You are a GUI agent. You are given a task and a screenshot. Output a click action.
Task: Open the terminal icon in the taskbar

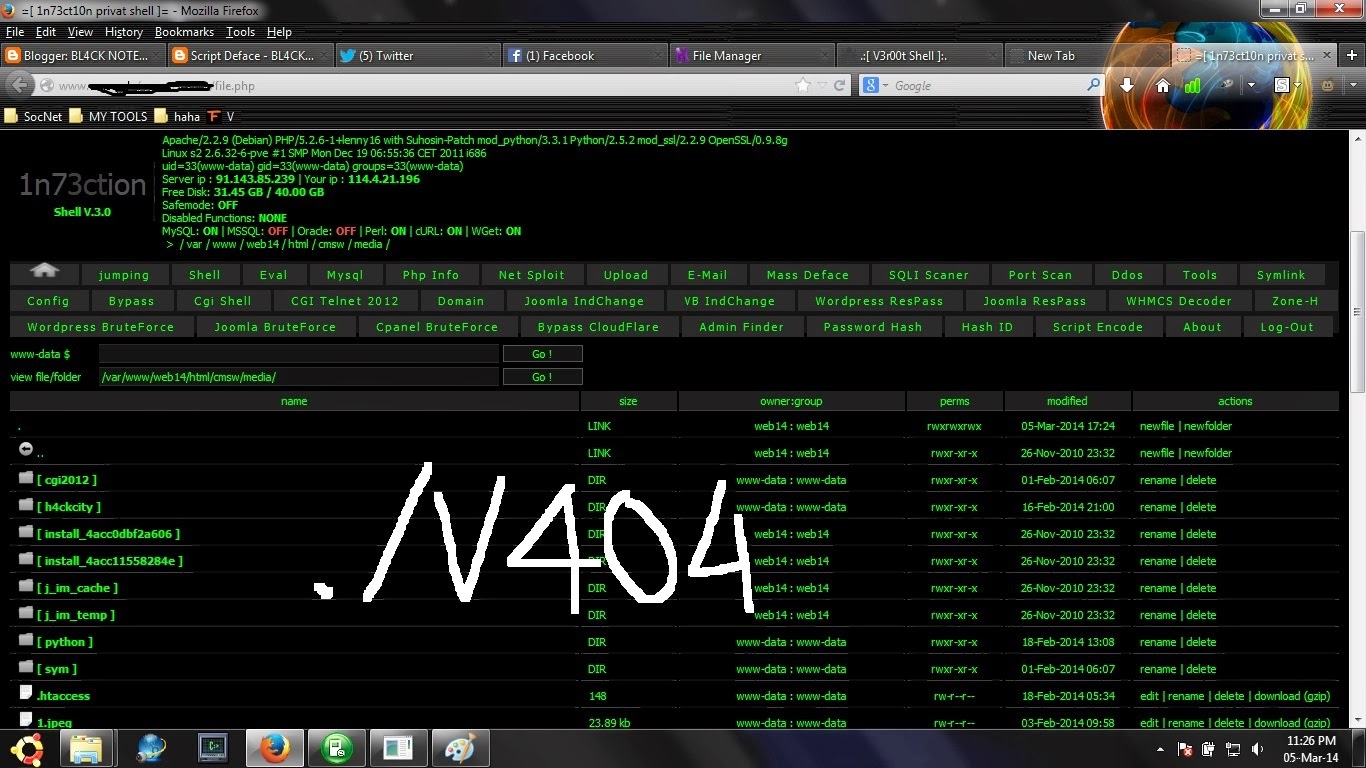point(212,748)
